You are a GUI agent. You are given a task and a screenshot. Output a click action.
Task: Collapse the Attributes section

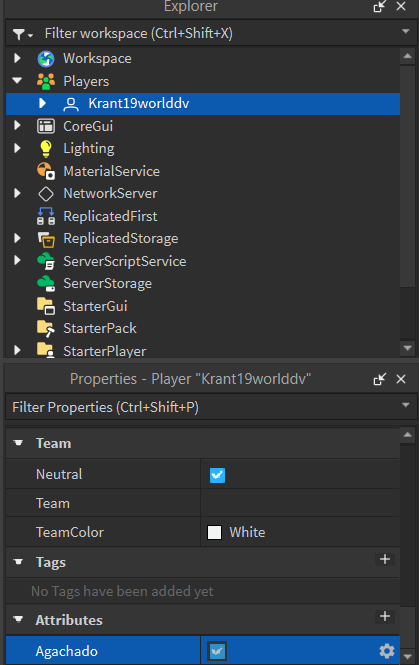(18, 620)
